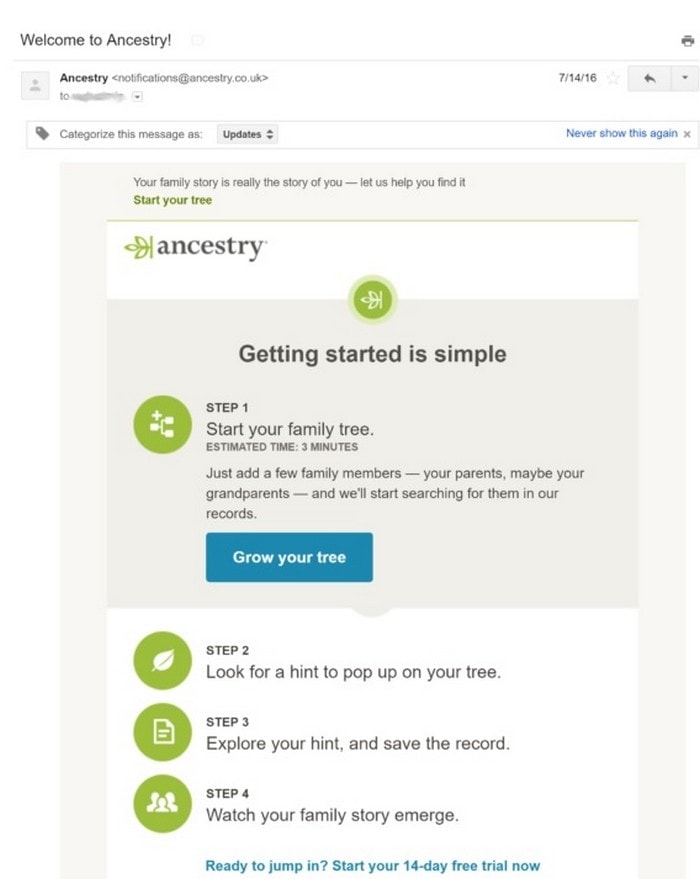Click 'Never show this again' link
This screenshot has width=700, height=879.
click(621, 133)
